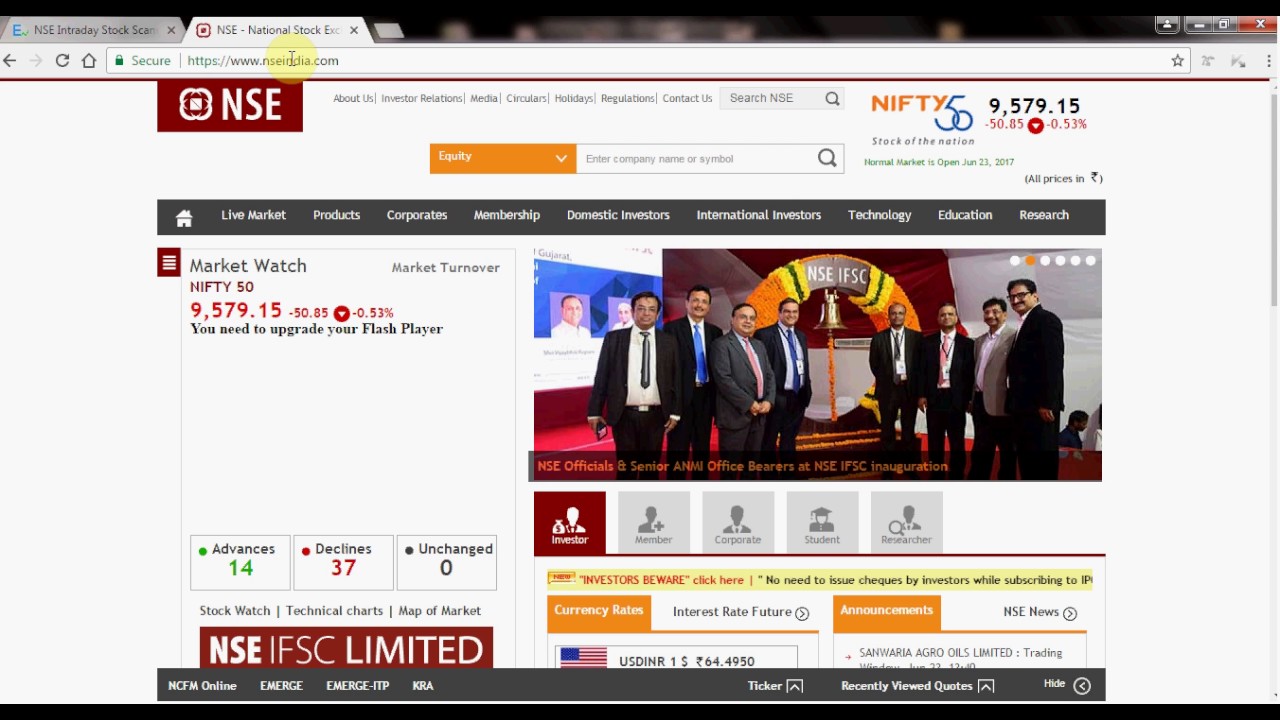Viewport: 1280px width, 720px height.
Task: Open the Investor section icon
Action: coord(570,522)
